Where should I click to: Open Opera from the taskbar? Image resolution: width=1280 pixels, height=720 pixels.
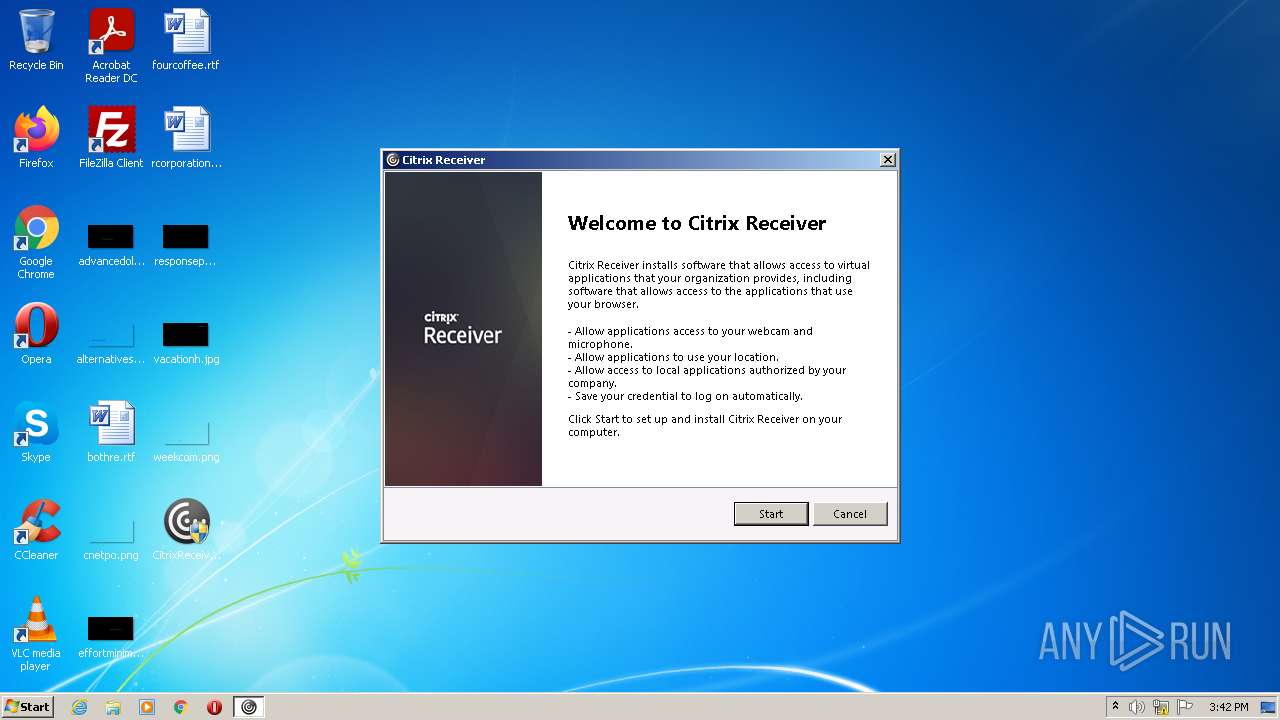(x=214, y=707)
